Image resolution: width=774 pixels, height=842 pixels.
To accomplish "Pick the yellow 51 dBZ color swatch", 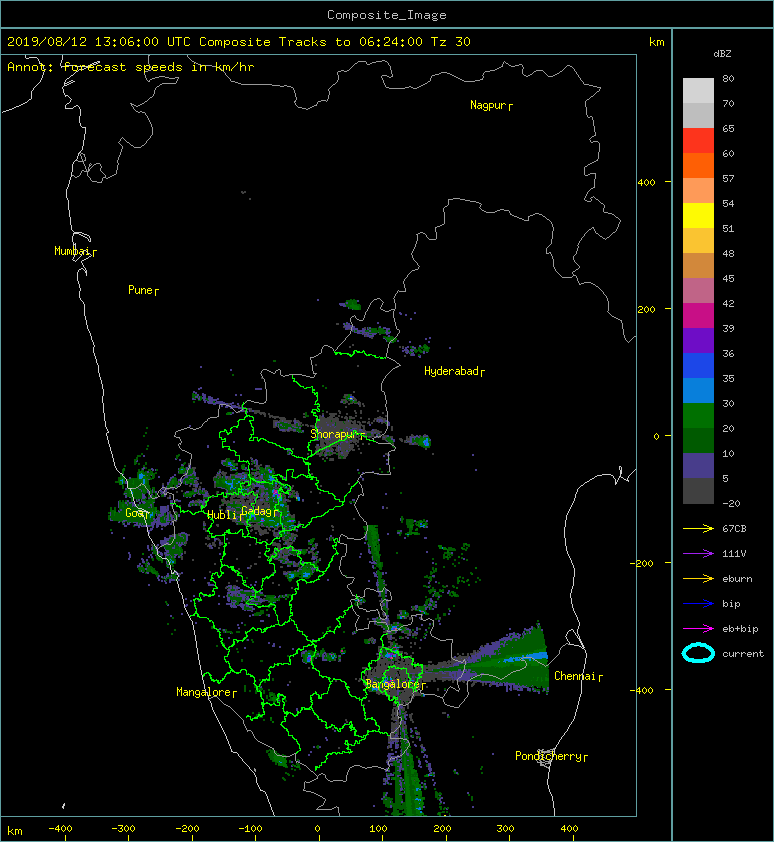I will [x=698, y=216].
